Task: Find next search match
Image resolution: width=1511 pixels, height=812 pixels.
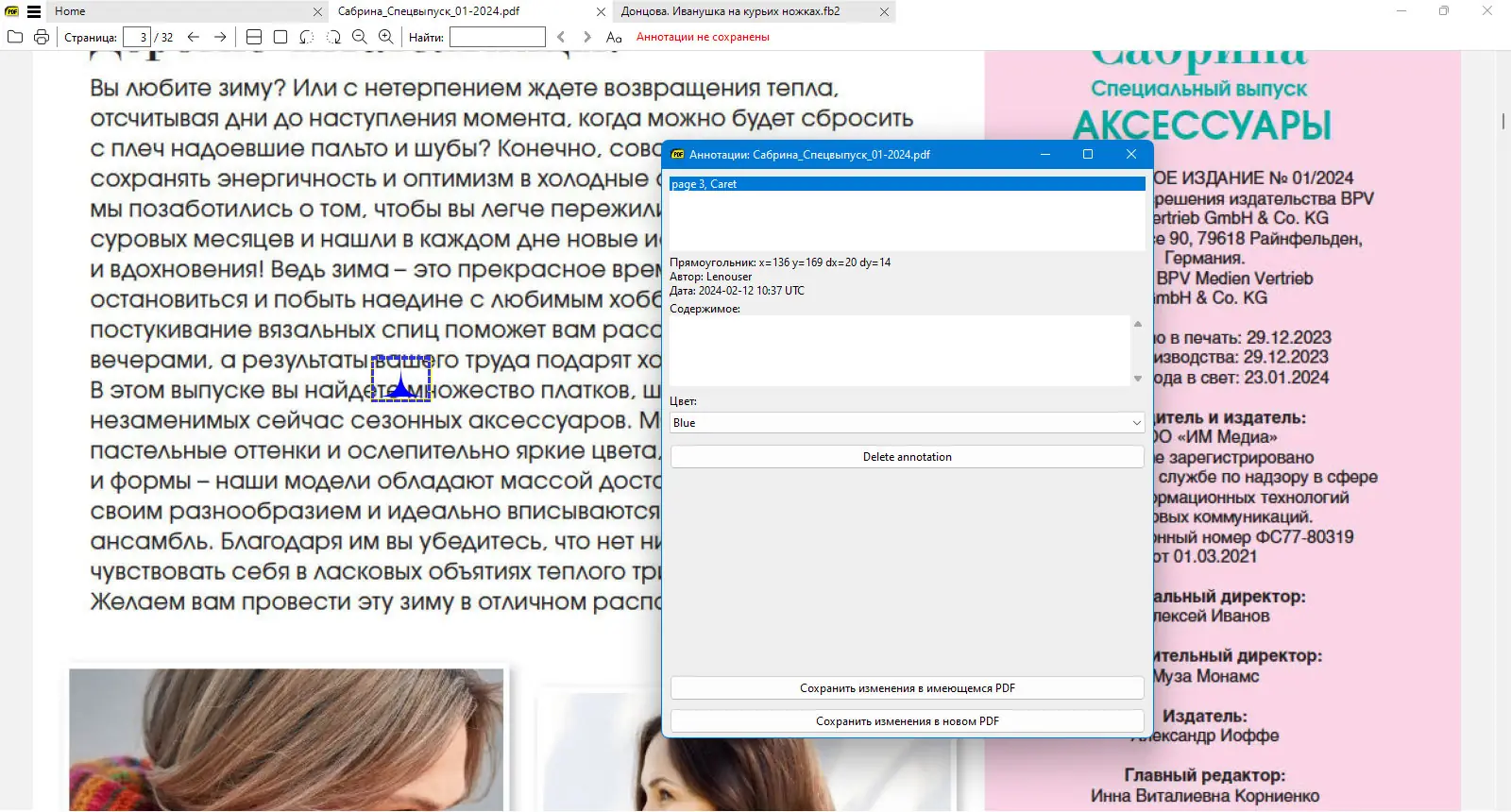Action: click(x=587, y=37)
